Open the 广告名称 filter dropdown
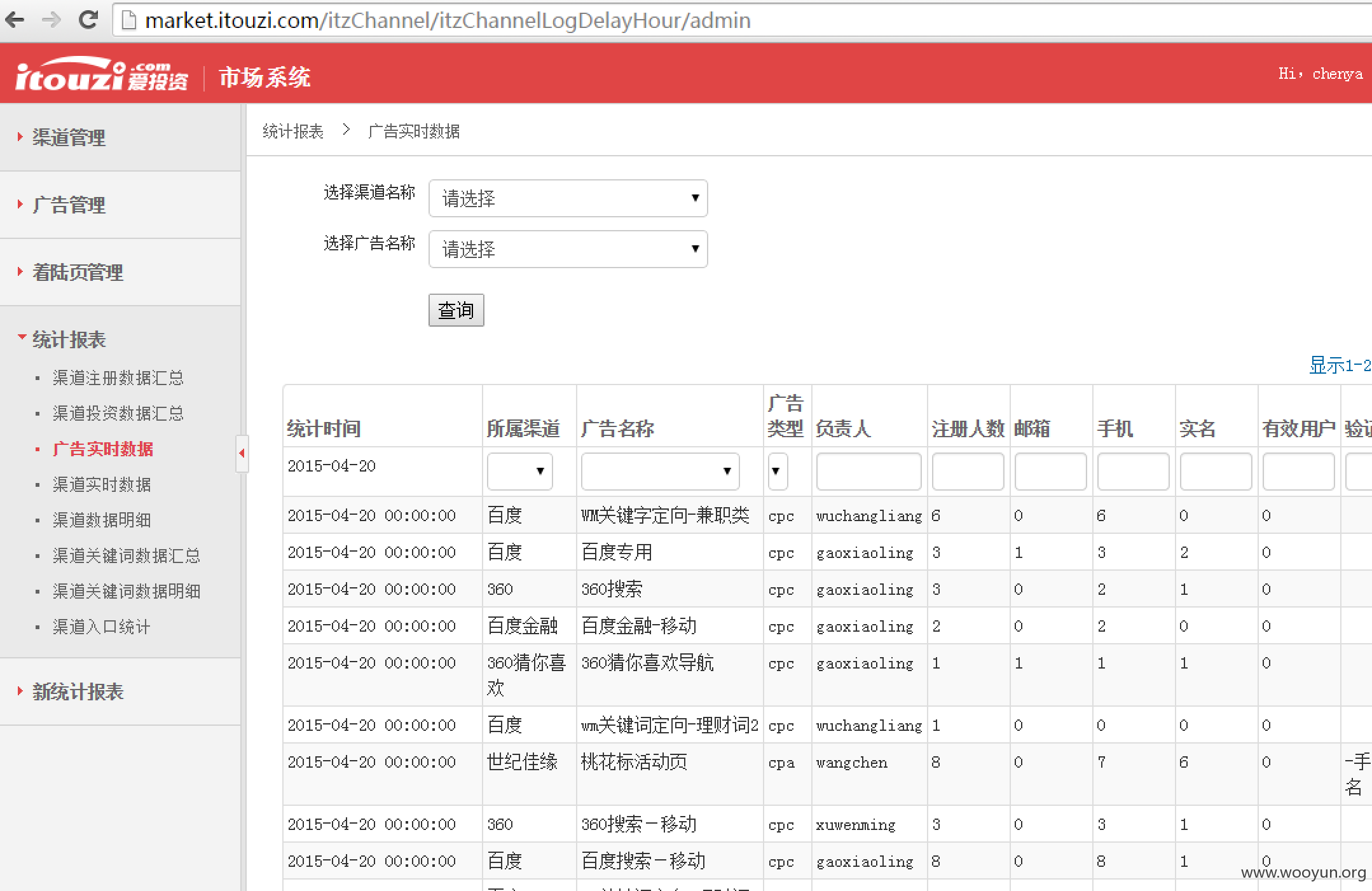The image size is (1372, 891). coord(660,471)
